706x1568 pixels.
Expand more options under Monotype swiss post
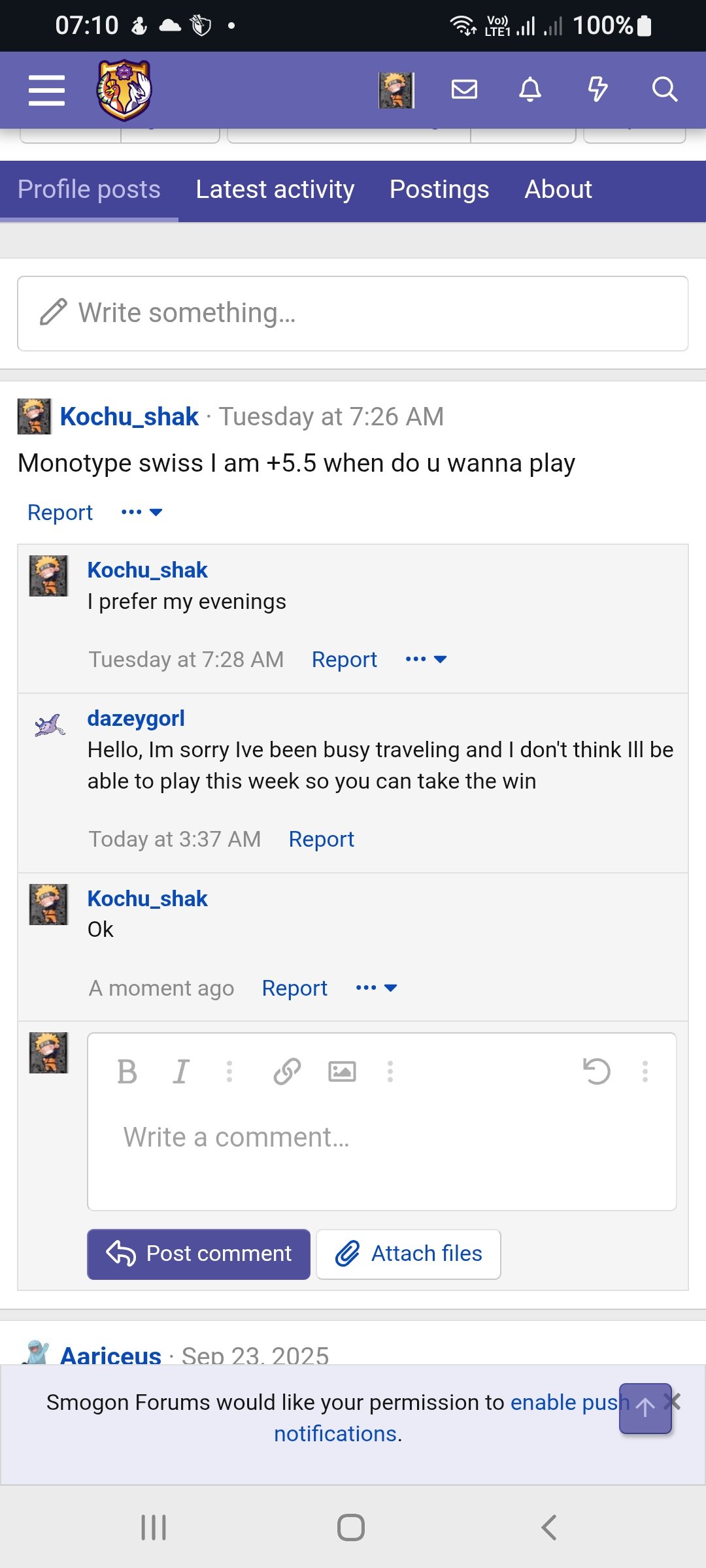(142, 512)
